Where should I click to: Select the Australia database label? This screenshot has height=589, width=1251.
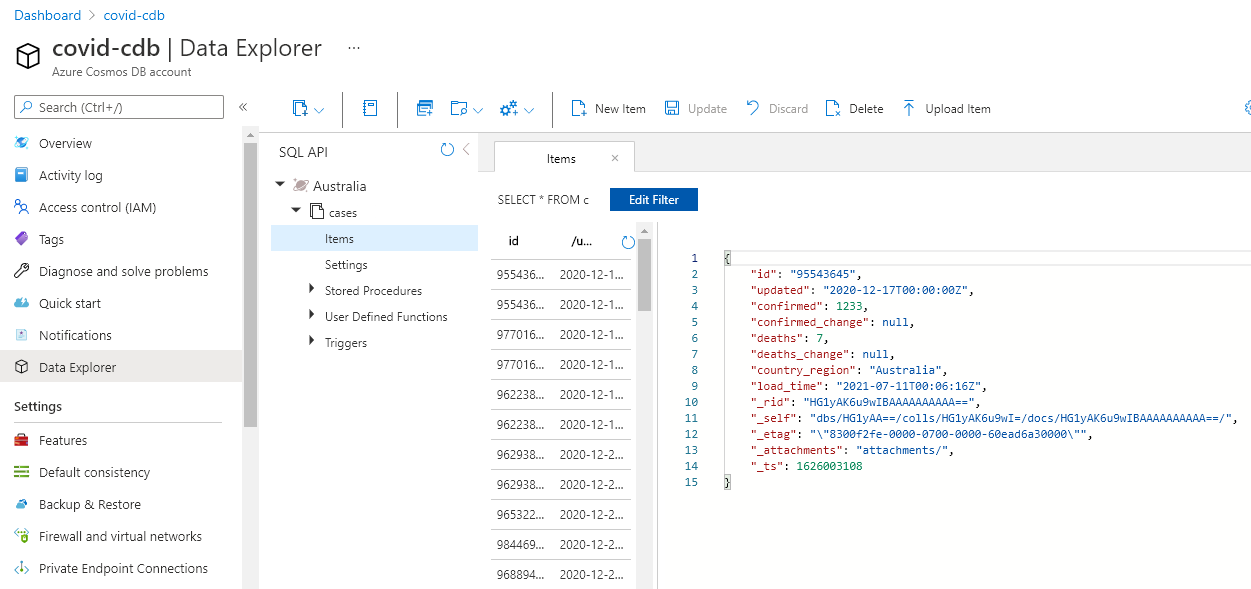pyautogui.click(x=339, y=186)
